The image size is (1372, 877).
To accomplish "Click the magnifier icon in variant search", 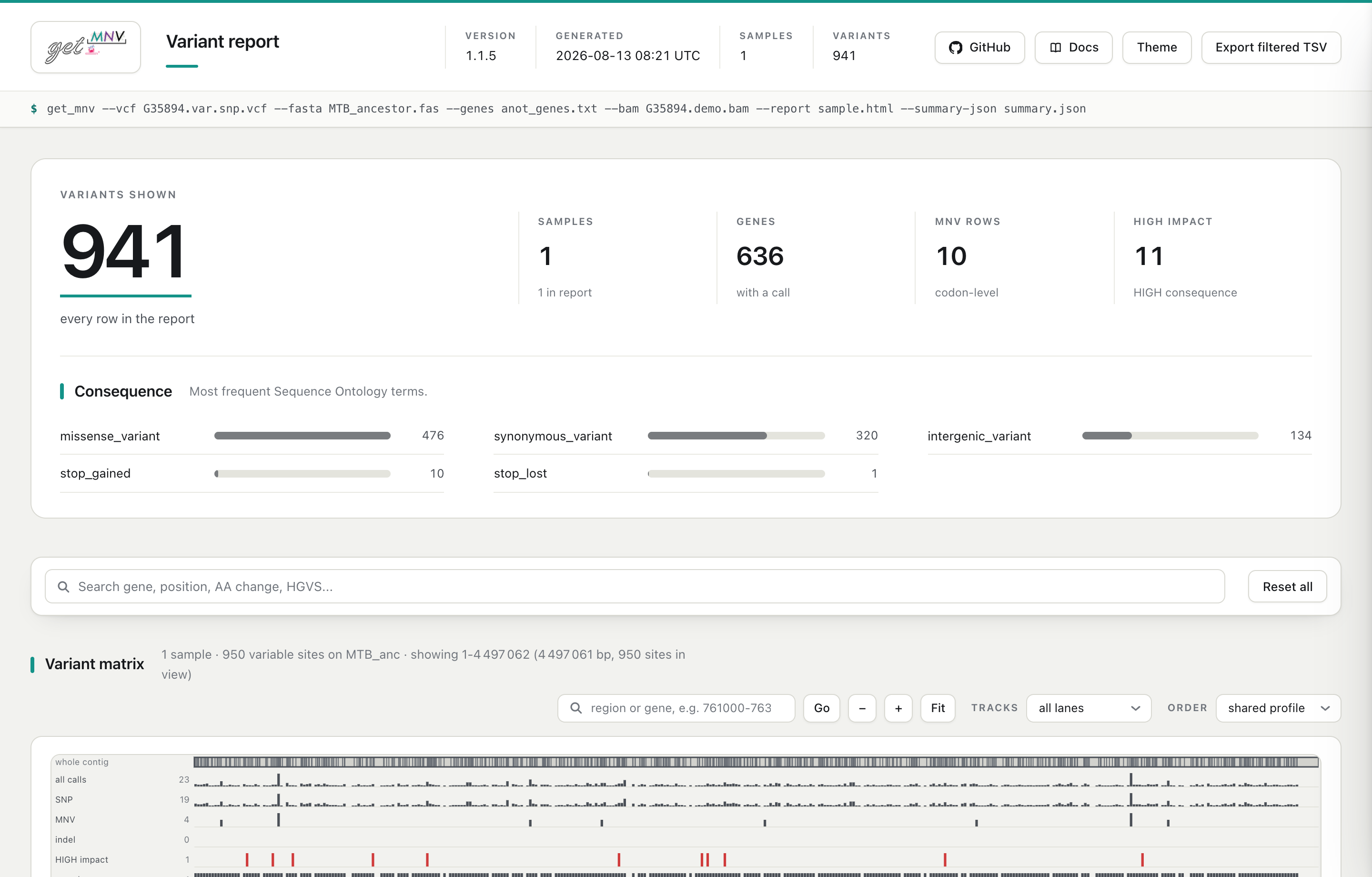I will click(x=63, y=586).
